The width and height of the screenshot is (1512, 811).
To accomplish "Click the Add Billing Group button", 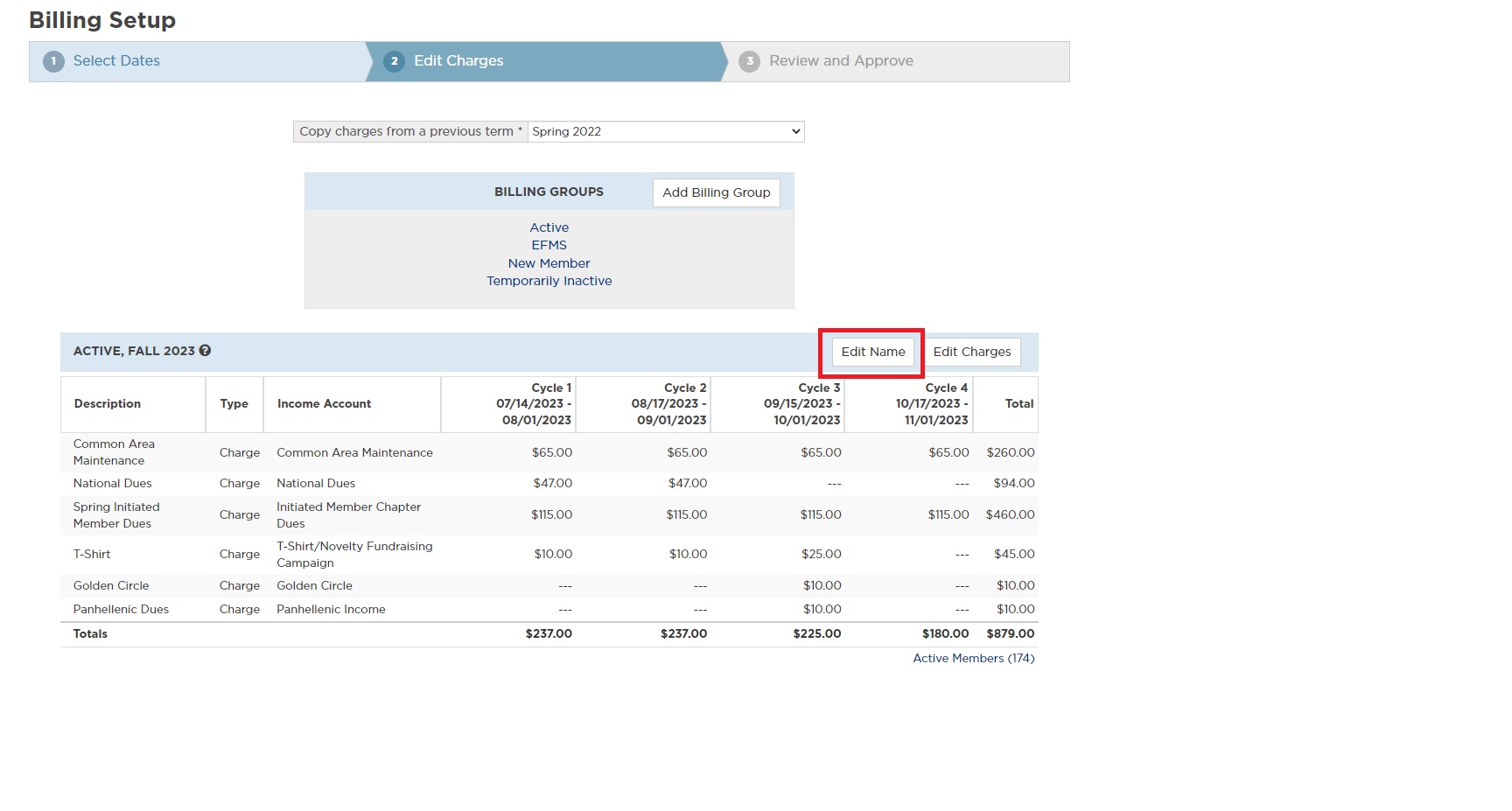I will 716,192.
